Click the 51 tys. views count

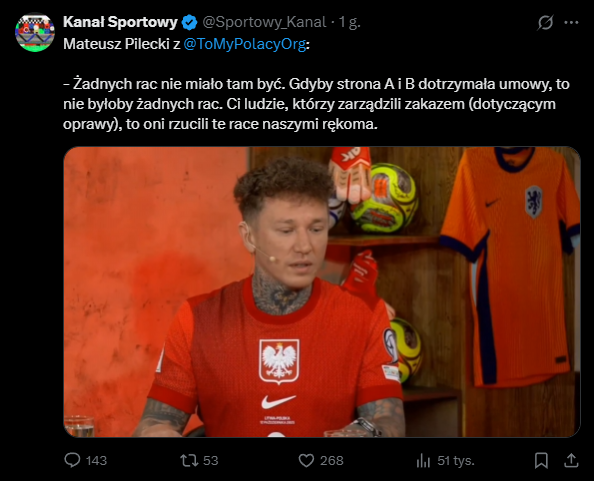[456, 461]
